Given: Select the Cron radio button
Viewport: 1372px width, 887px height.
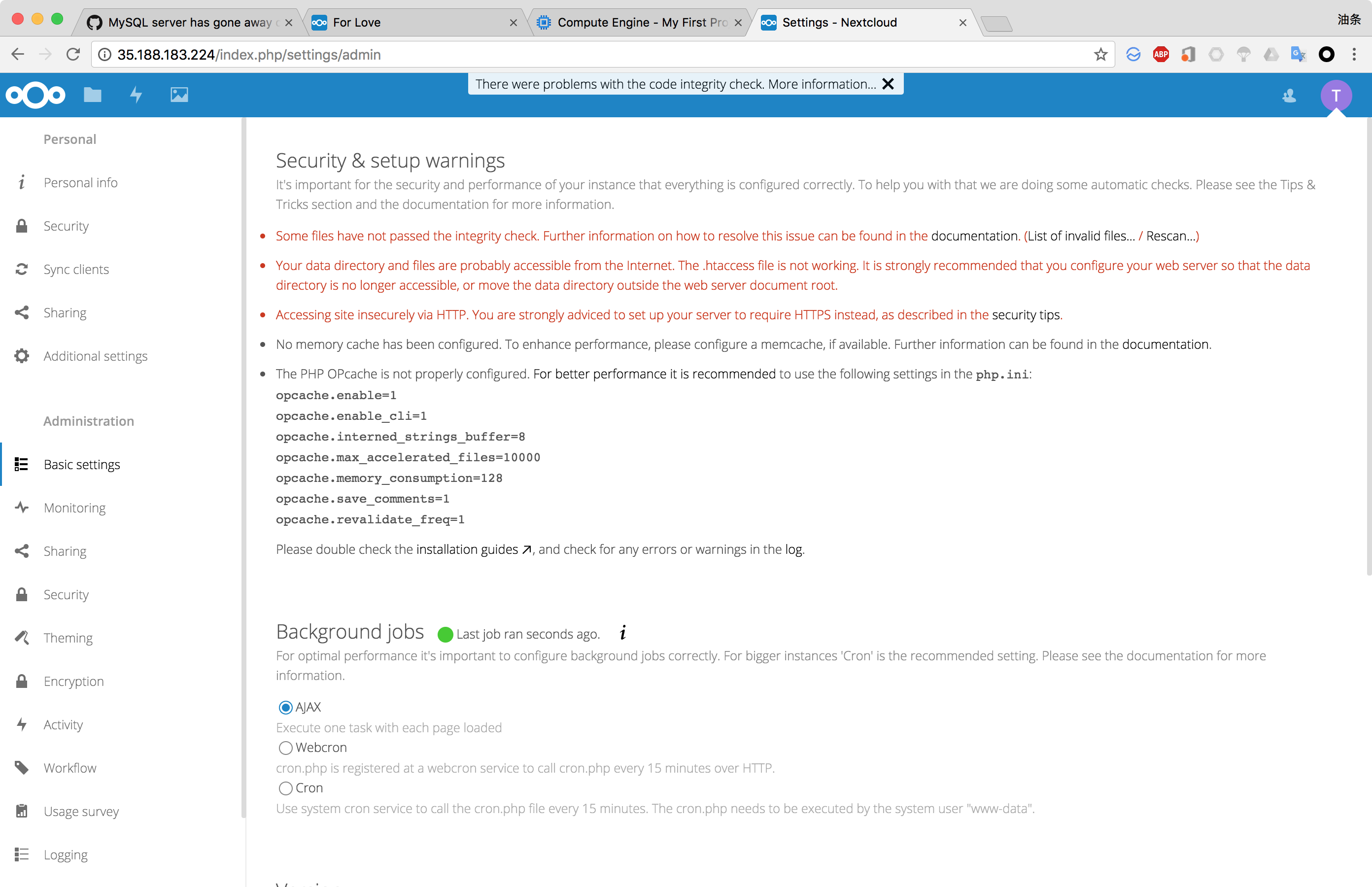Looking at the screenshot, I should click(x=286, y=788).
